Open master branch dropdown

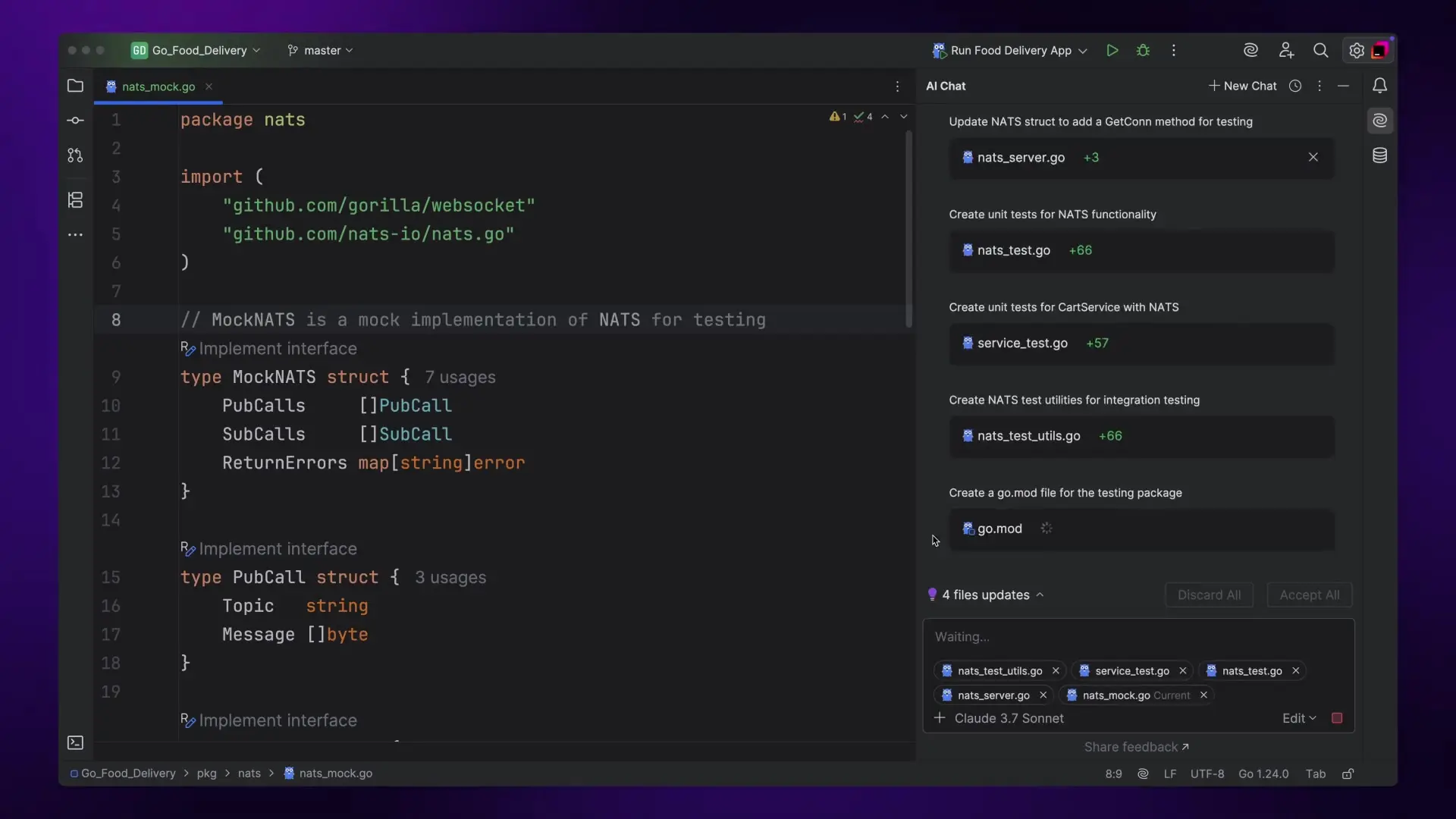click(x=320, y=50)
